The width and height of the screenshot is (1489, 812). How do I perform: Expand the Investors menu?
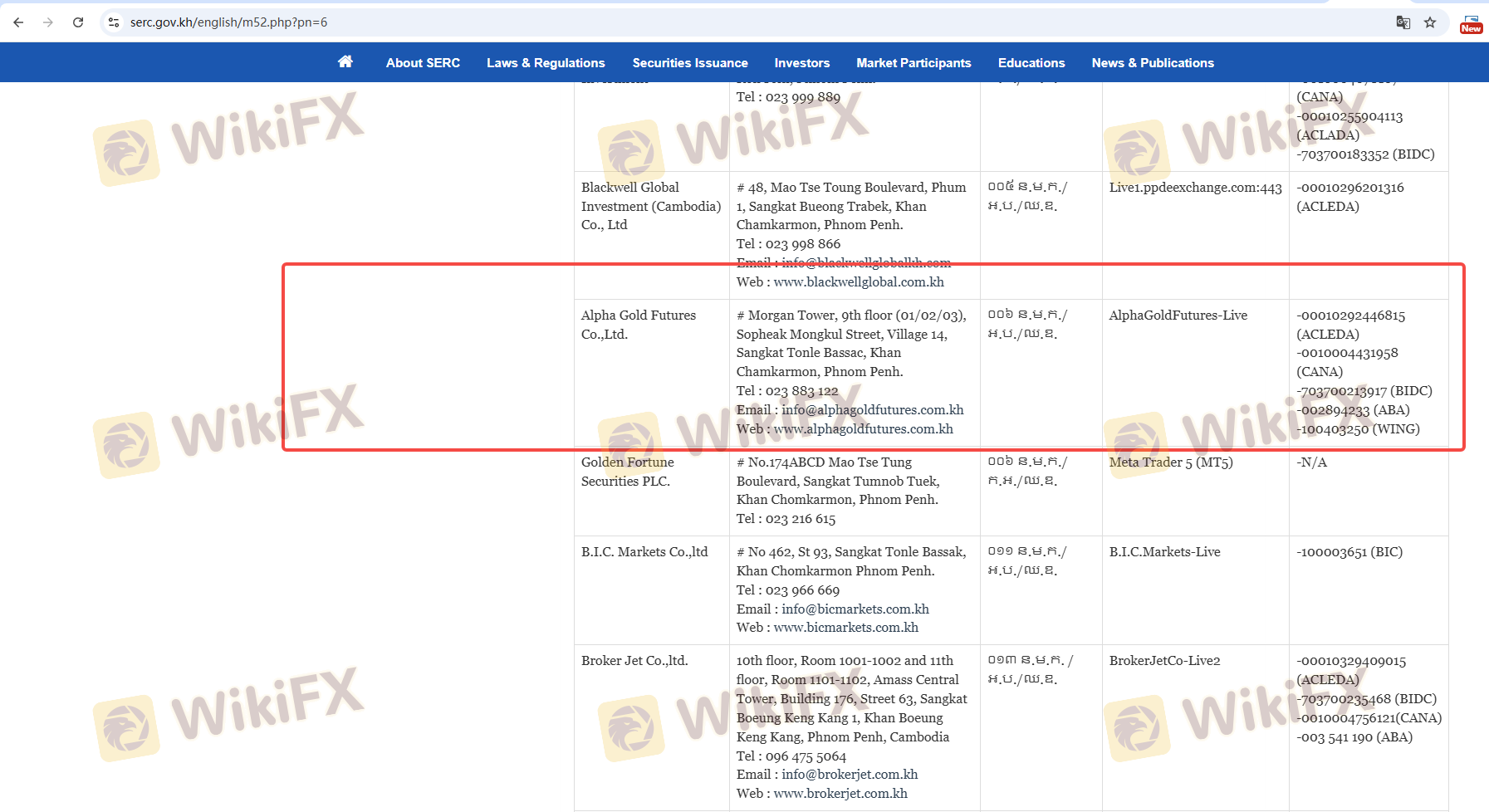click(x=801, y=63)
